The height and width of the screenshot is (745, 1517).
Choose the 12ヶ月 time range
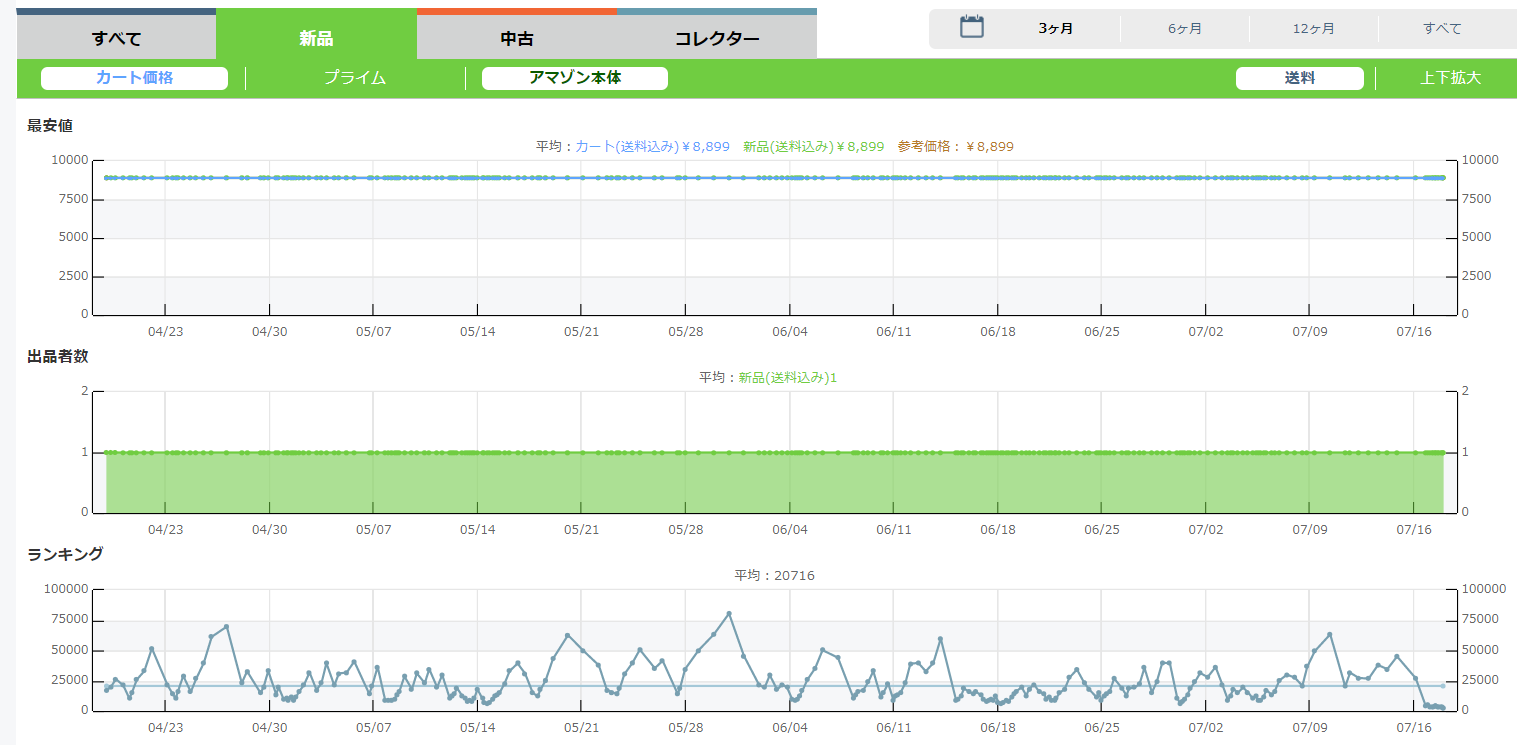point(1313,28)
